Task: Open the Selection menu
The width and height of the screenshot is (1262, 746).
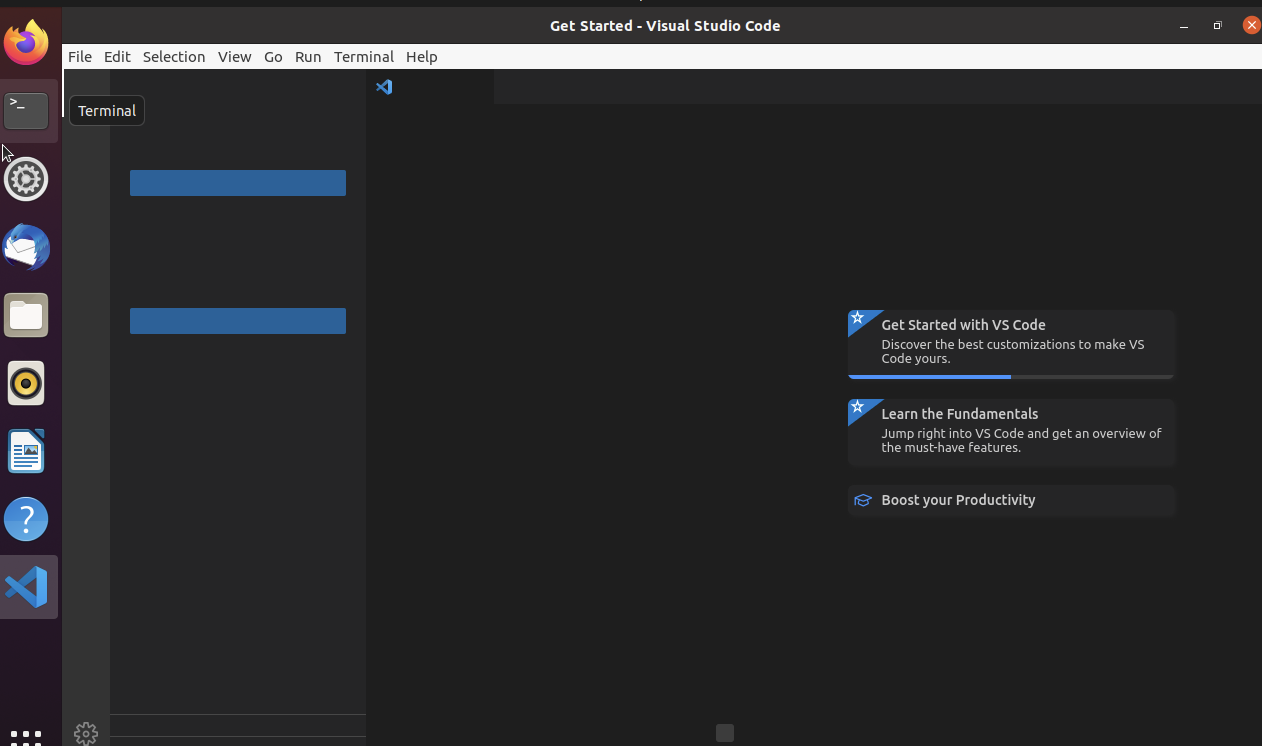Action: 174,57
